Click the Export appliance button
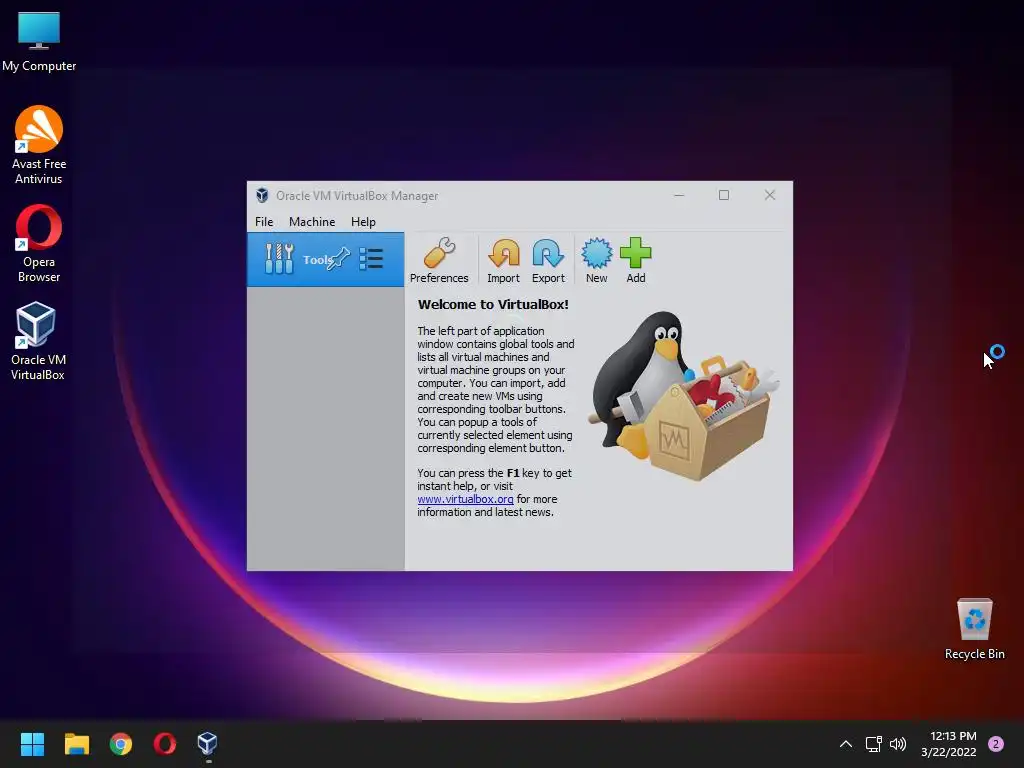The height and width of the screenshot is (768, 1024). click(x=548, y=260)
